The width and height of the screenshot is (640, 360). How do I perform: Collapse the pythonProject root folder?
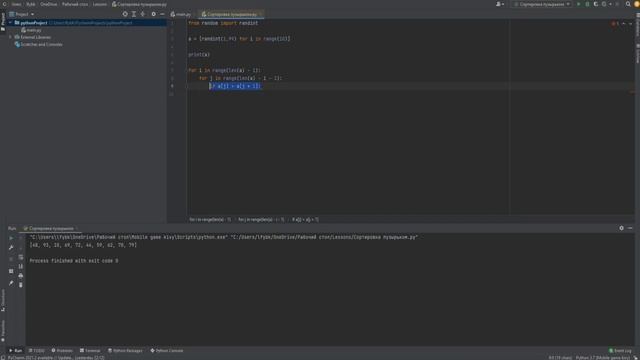click(11, 23)
